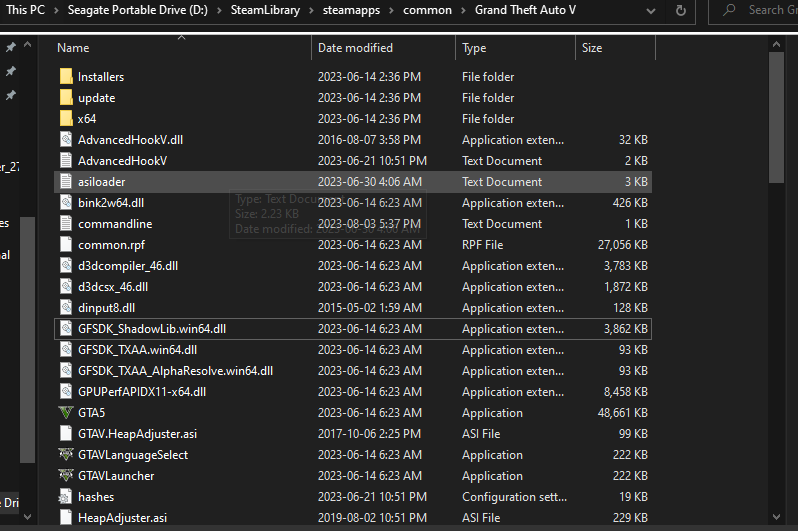
Task: Click the refresh button in address bar
Action: pyautogui.click(x=681, y=11)
